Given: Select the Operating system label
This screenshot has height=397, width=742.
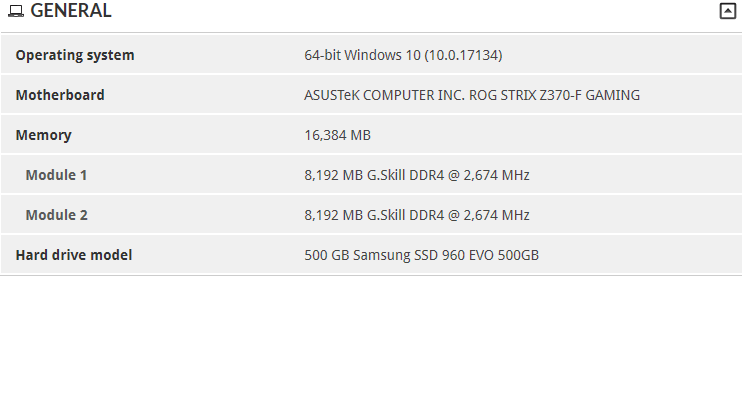Looking at the screenshot, I should click(x=75, y=55).
